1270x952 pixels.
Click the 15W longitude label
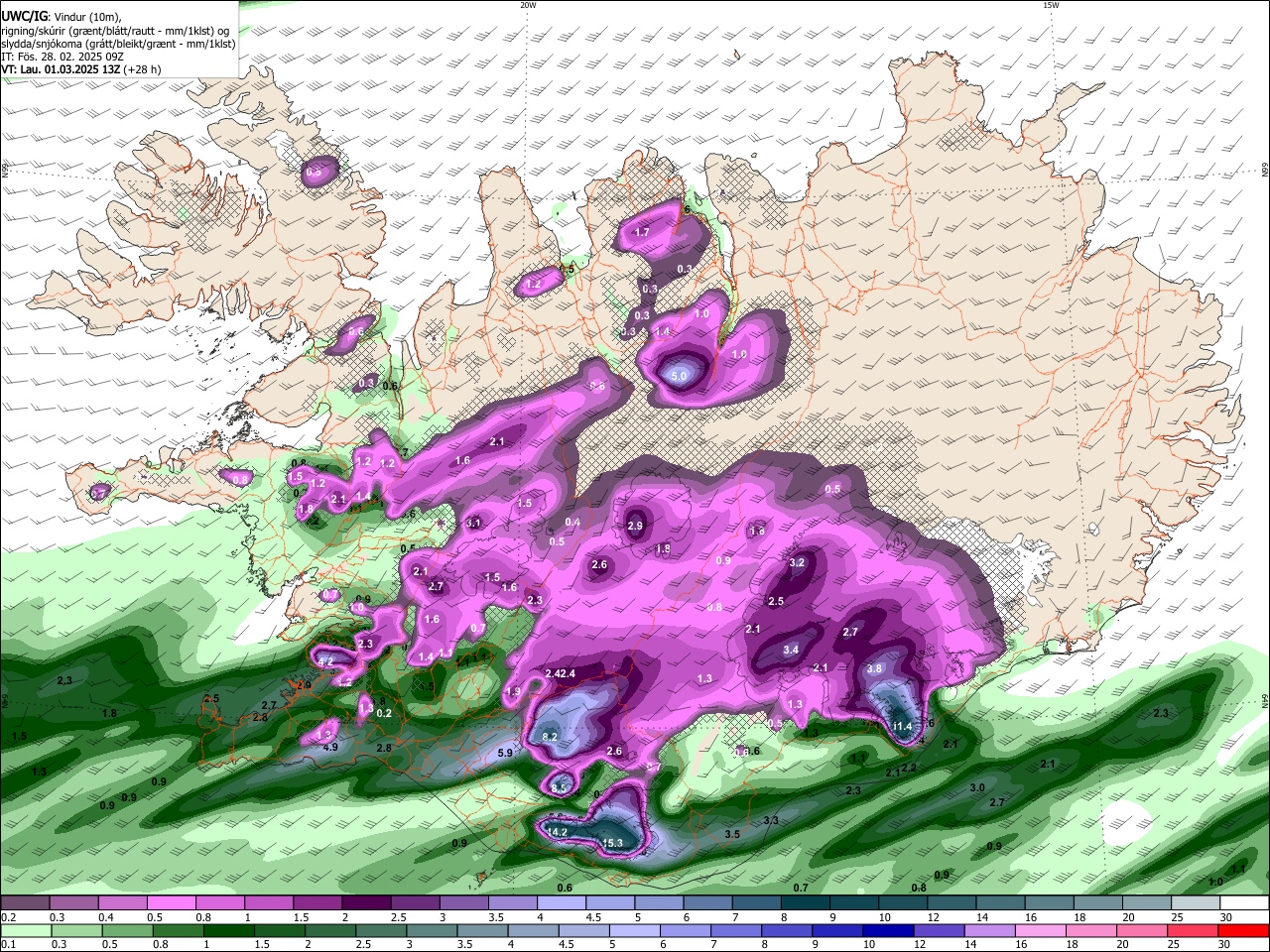[x=1051, y=5]
